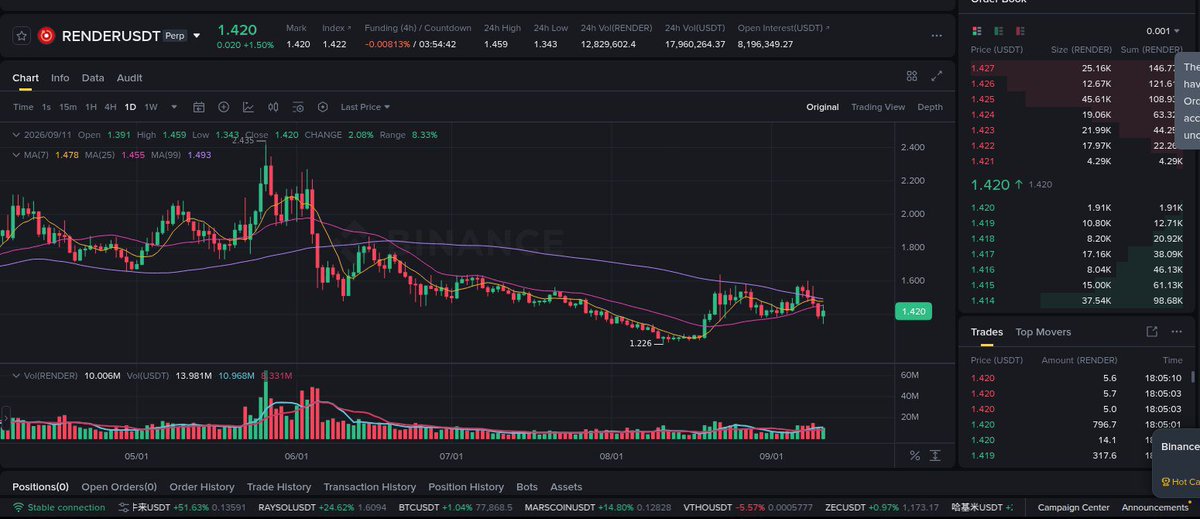Open the chart display settings list icon
The image size is (1200, 519).
click(297, 107)
